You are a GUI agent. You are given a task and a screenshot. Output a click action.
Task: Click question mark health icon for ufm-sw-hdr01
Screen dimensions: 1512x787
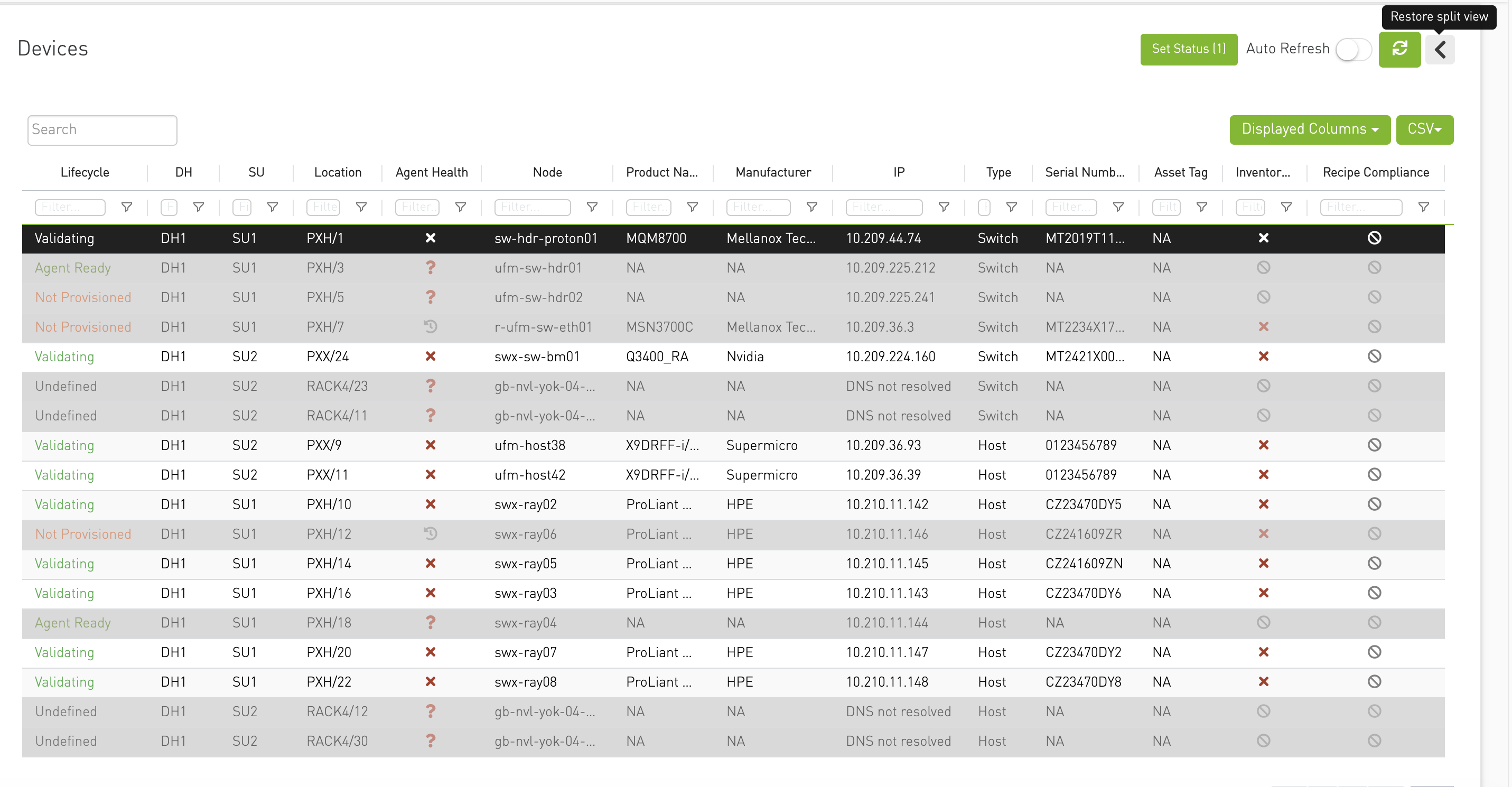click(x=430, y=268)
